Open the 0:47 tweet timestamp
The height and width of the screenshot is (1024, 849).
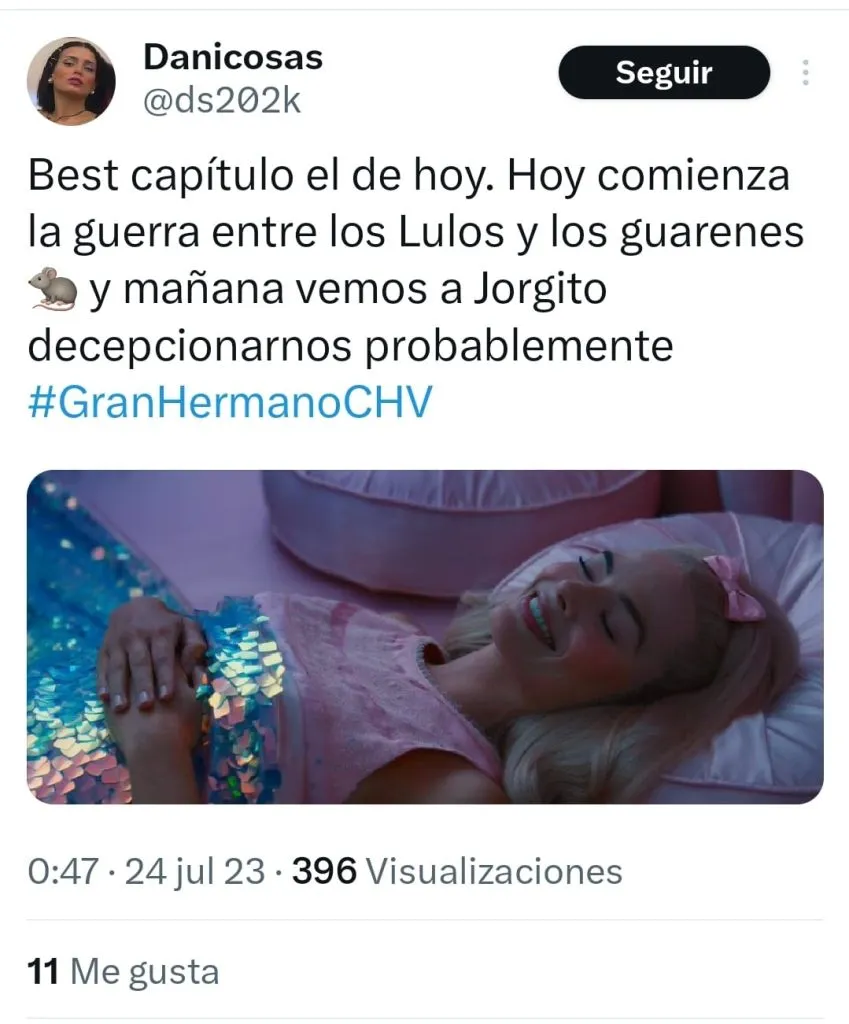(63, 871)
